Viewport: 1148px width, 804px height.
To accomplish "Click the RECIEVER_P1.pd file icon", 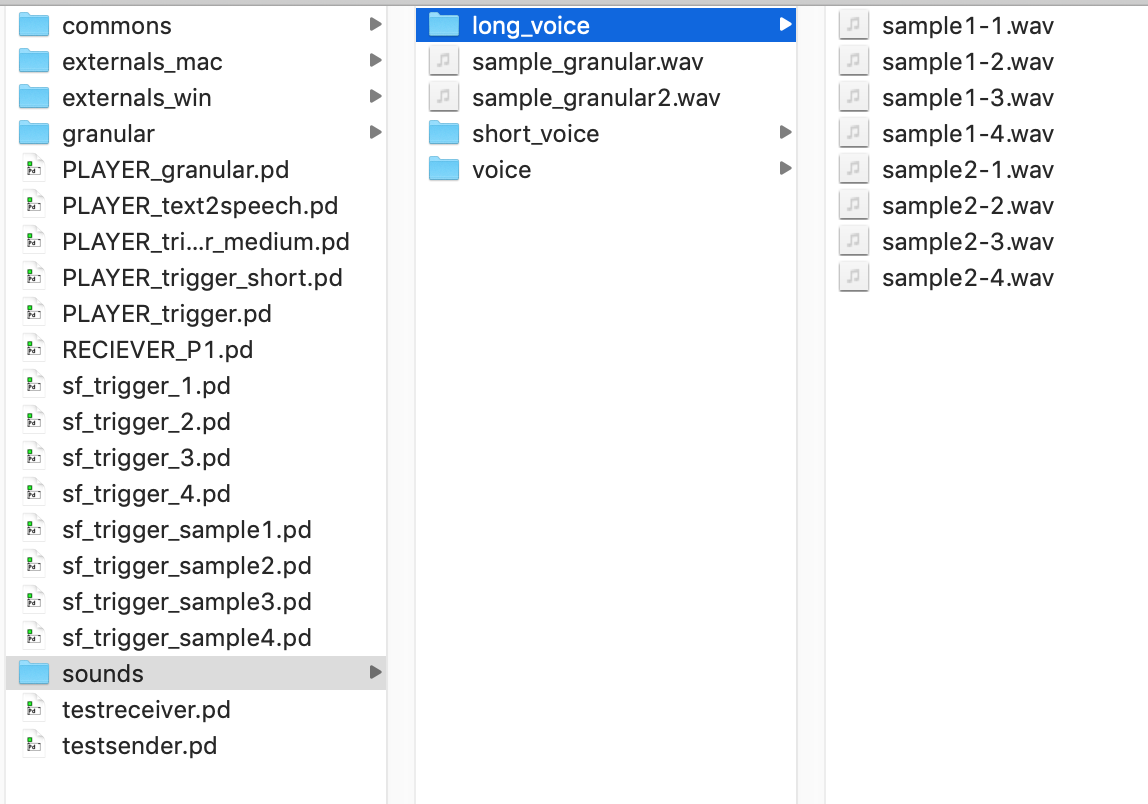I will coord(34,350).
